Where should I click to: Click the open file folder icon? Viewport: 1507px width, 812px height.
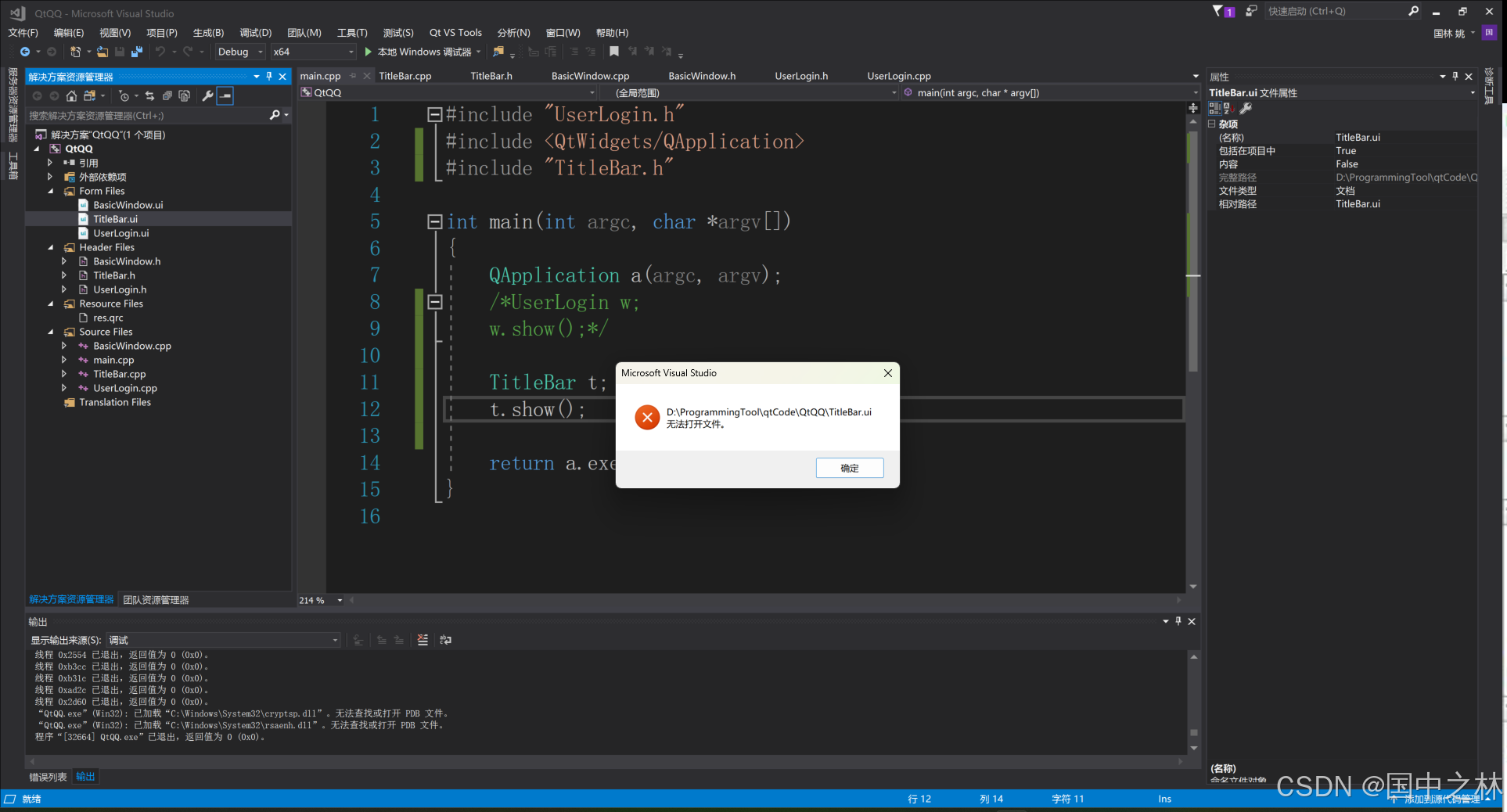click(x=103, y=52)
